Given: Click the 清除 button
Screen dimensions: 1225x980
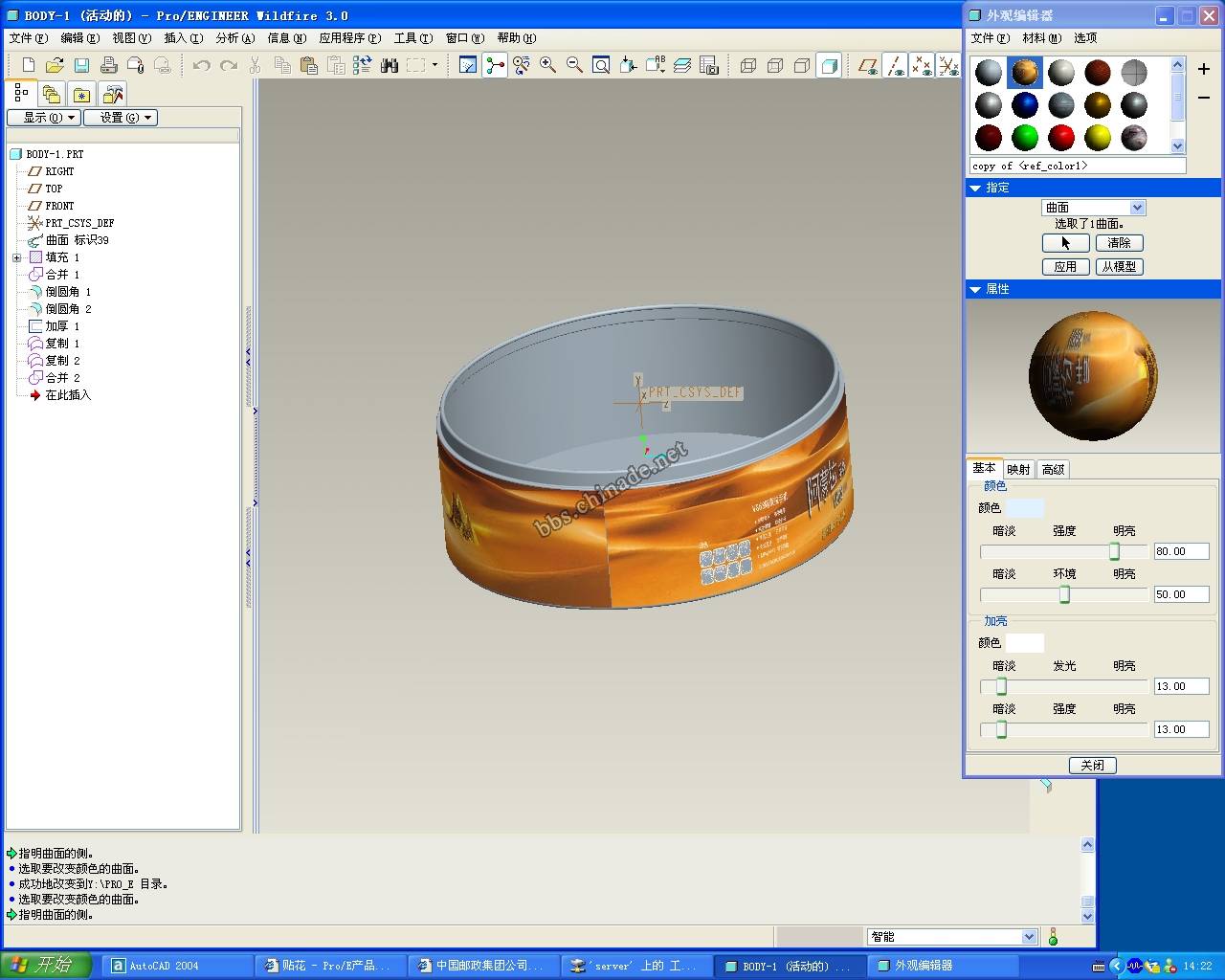Looking at the screenshot, I should [1119, 243].
